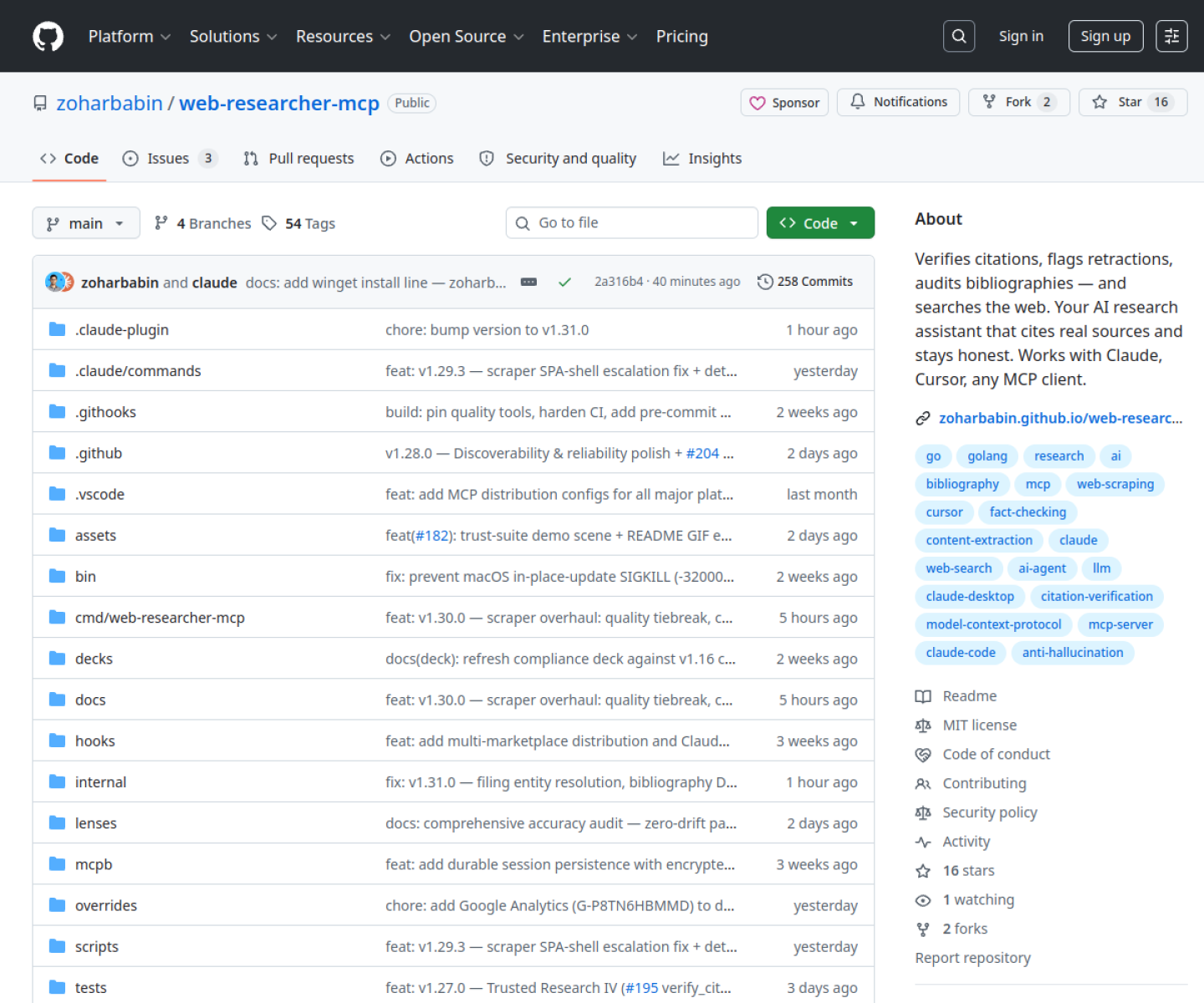Select the anti-hallucination topic tag
1204x1003 pixels.
pyautogui.click(x=1073, y=653)
